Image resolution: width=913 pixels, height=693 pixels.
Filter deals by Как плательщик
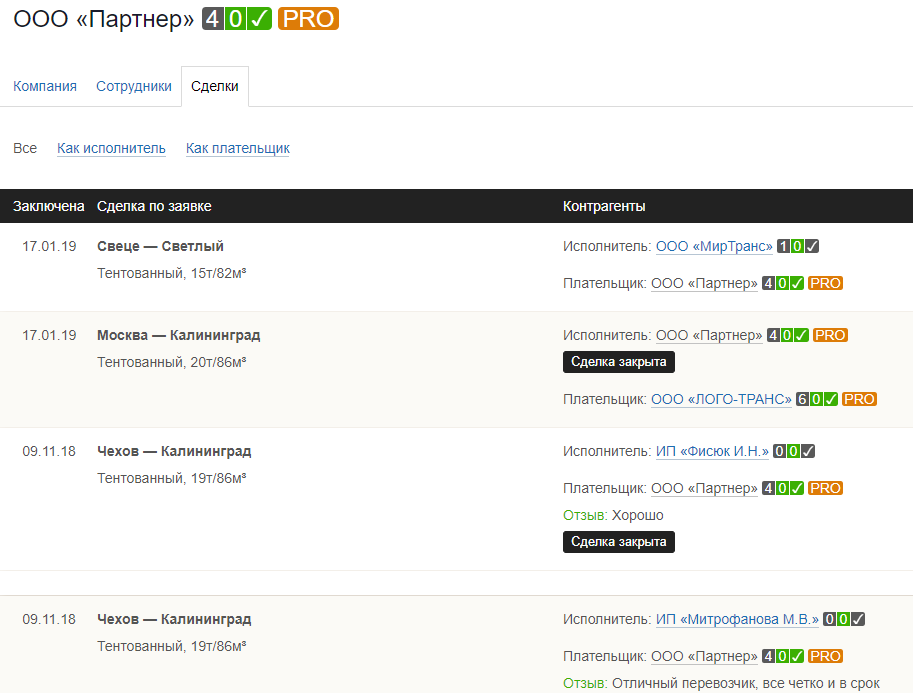pos(237,148)
